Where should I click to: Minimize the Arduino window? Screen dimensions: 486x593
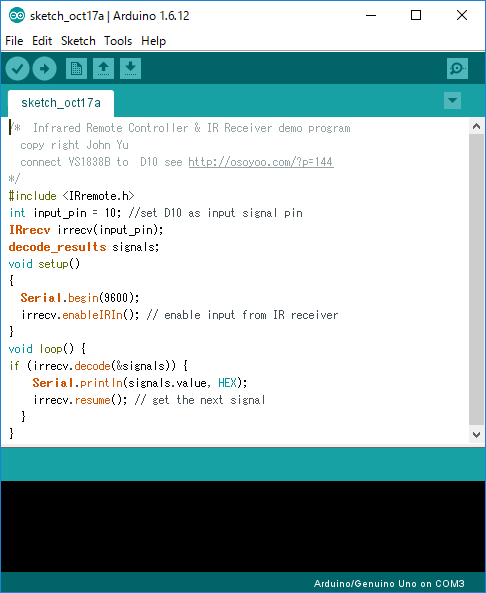point(371,16)
